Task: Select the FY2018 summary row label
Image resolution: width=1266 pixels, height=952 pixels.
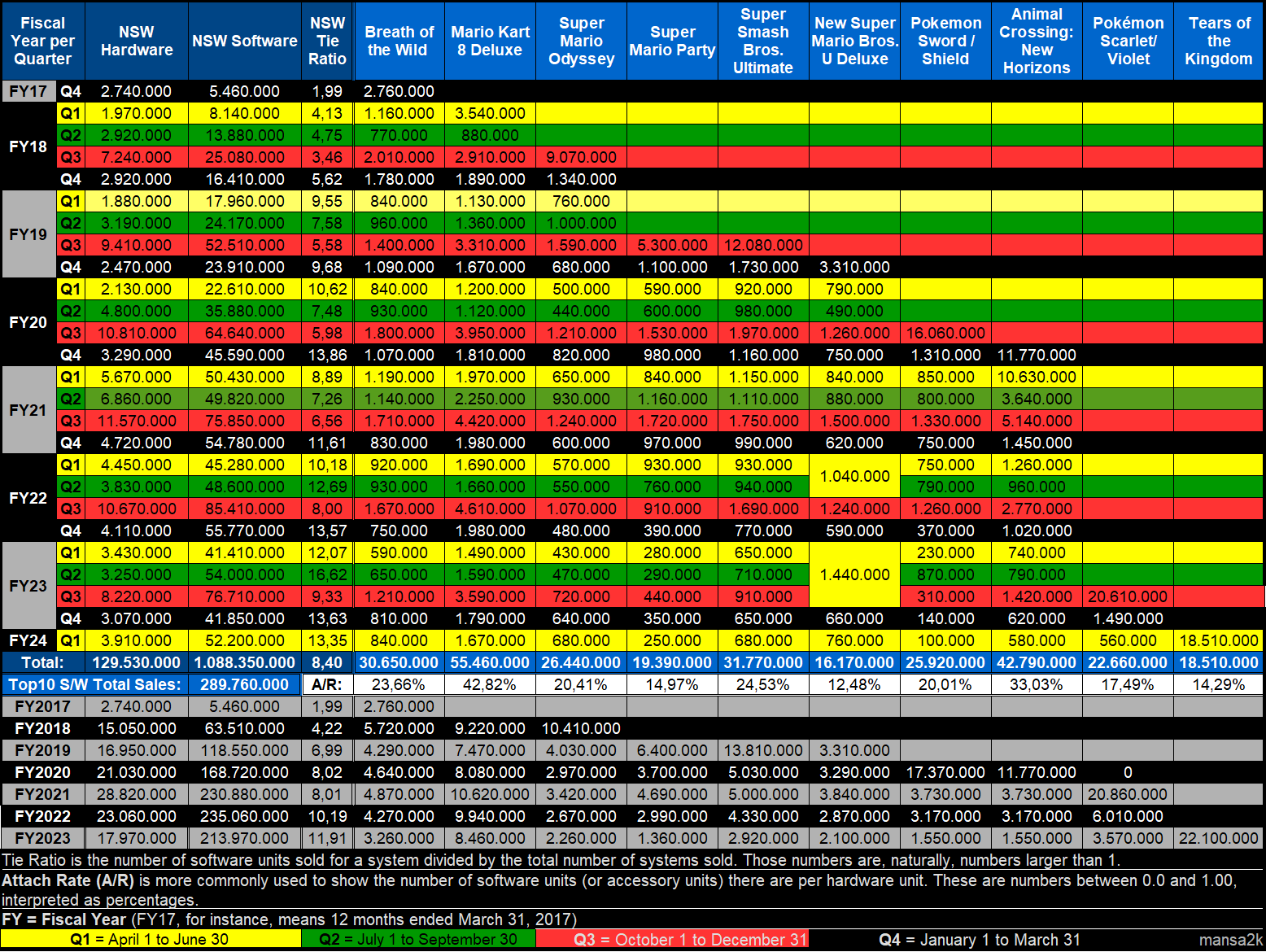Action: 42,728
